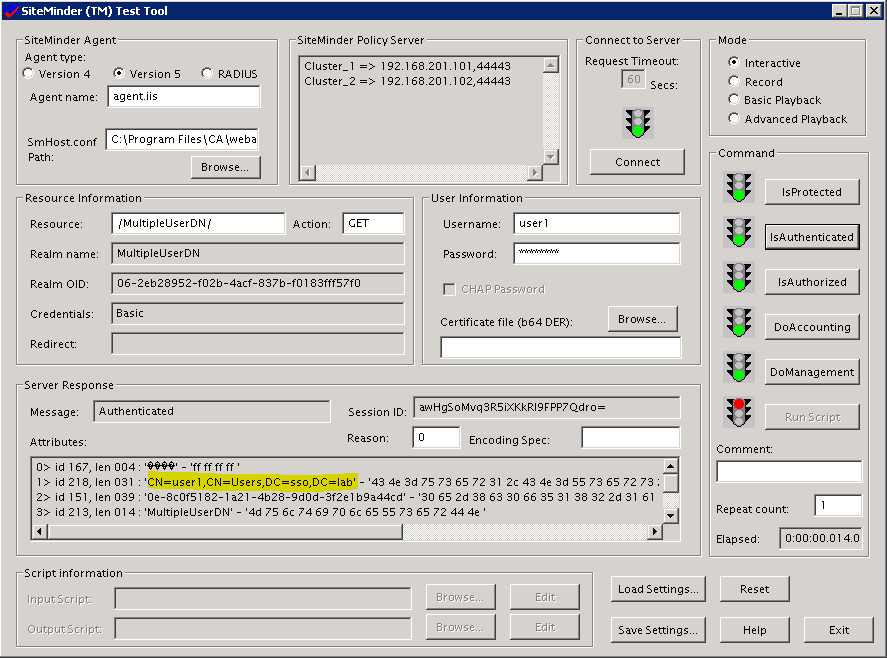
Task: Click the Certificate file path field
Action: [x=561, y=347]
